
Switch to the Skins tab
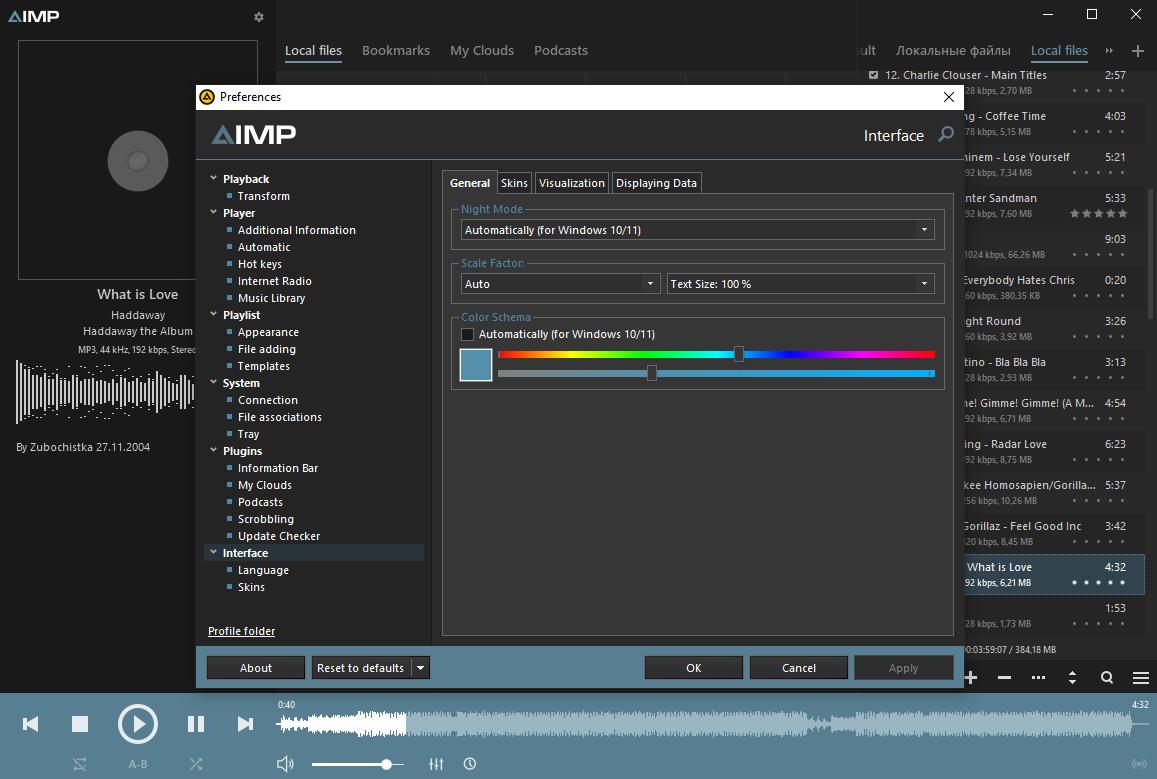point(514,183)
